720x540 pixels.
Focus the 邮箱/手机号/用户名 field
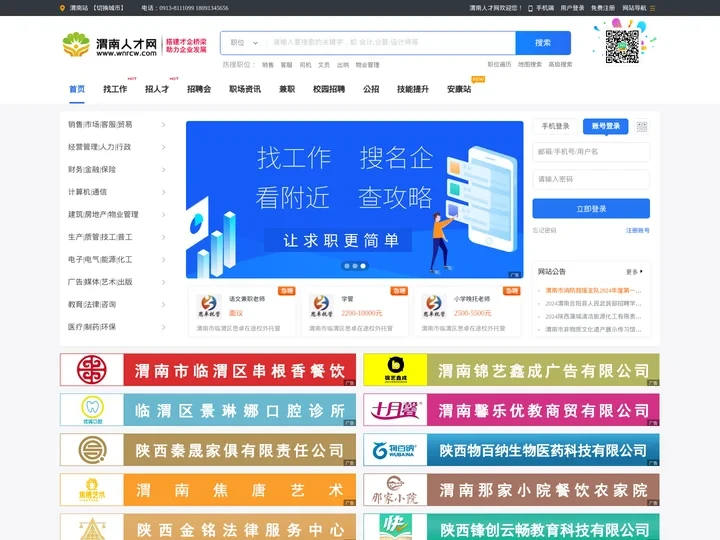pos(591,152)
